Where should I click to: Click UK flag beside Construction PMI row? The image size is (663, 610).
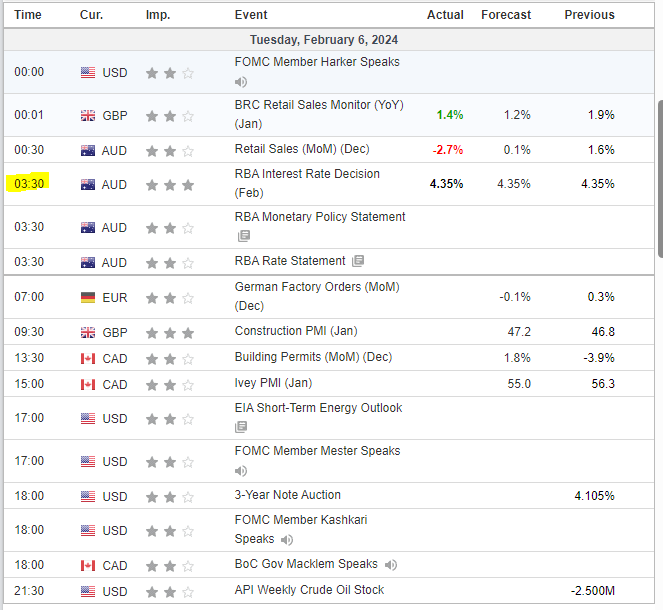[x=88, y=331]
